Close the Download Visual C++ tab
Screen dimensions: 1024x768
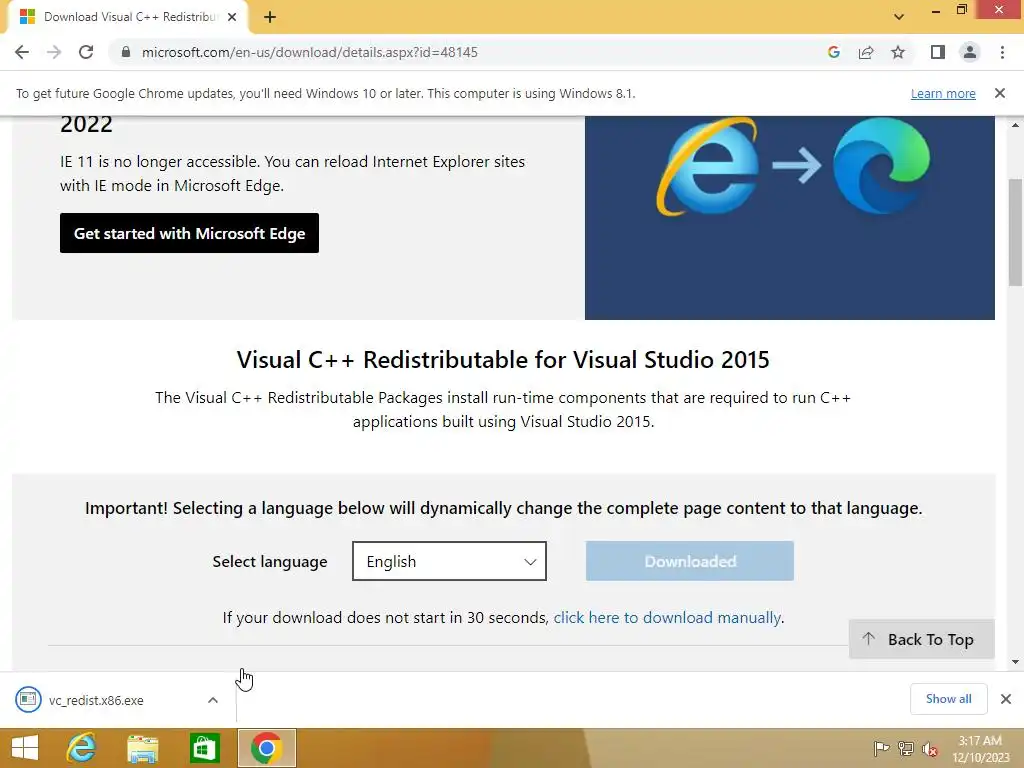[x=232, y=17]
